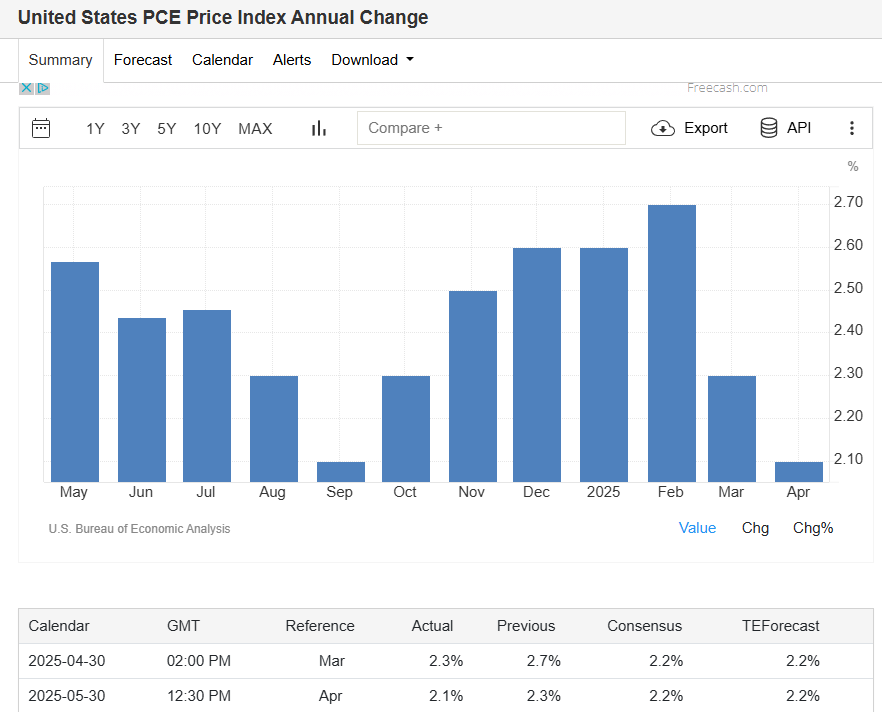Click the Reference column header
Screen dimensions: 882x712
pyautogui.click(x=320, y=626)
